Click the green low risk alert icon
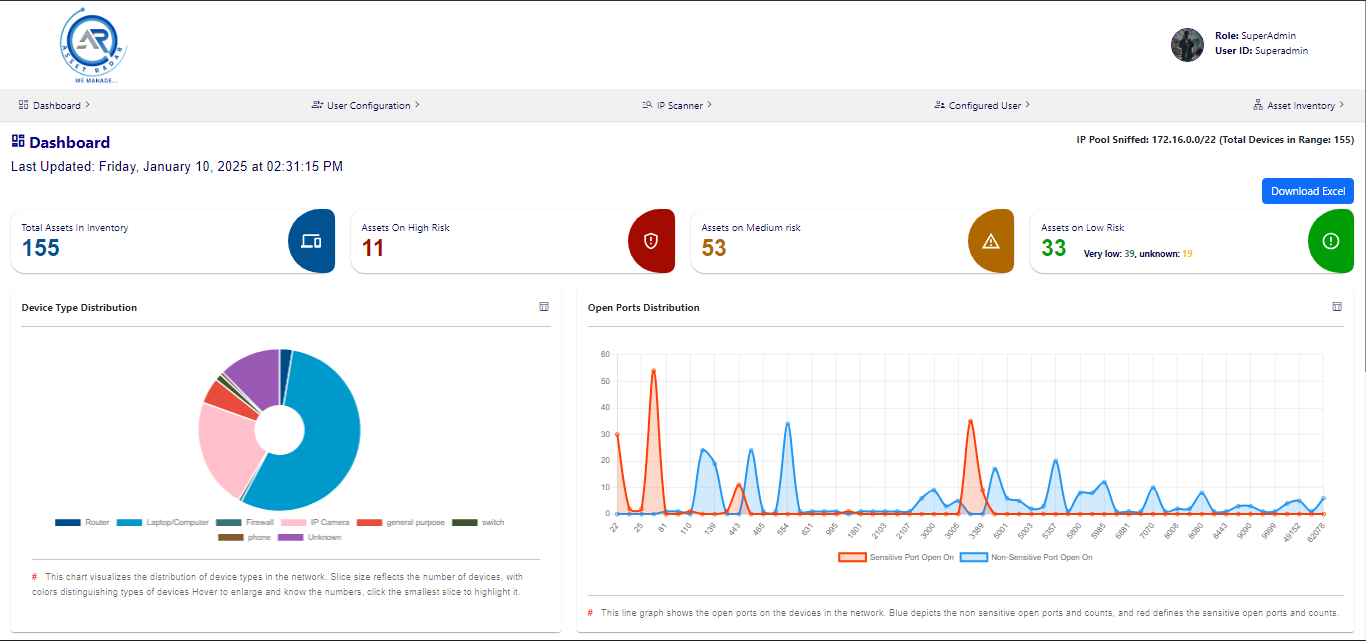 tap(1331, 241)
